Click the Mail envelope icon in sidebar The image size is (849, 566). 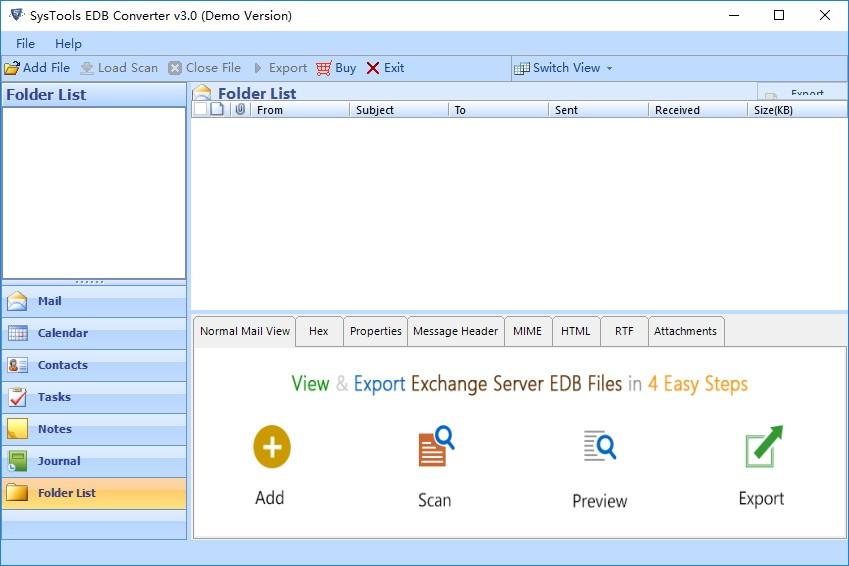coord(17,301)
